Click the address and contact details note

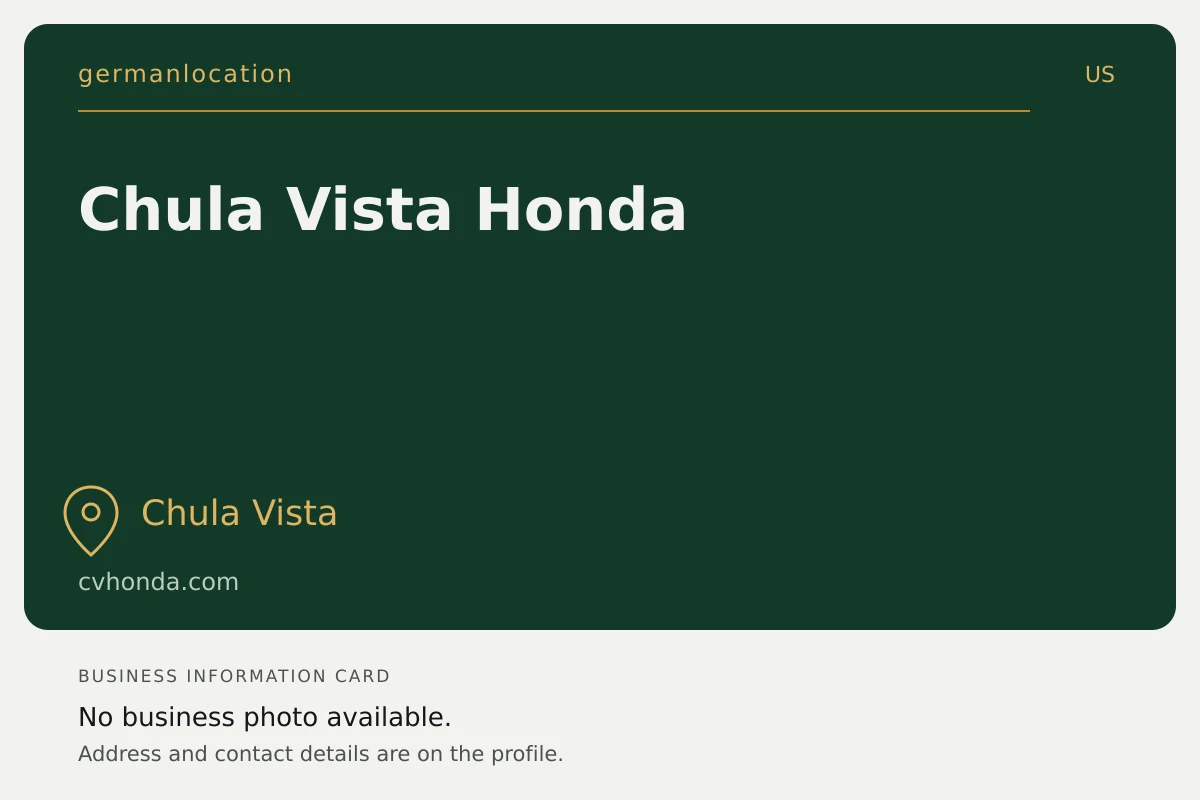pyautogui.click(x=321, y=754)
